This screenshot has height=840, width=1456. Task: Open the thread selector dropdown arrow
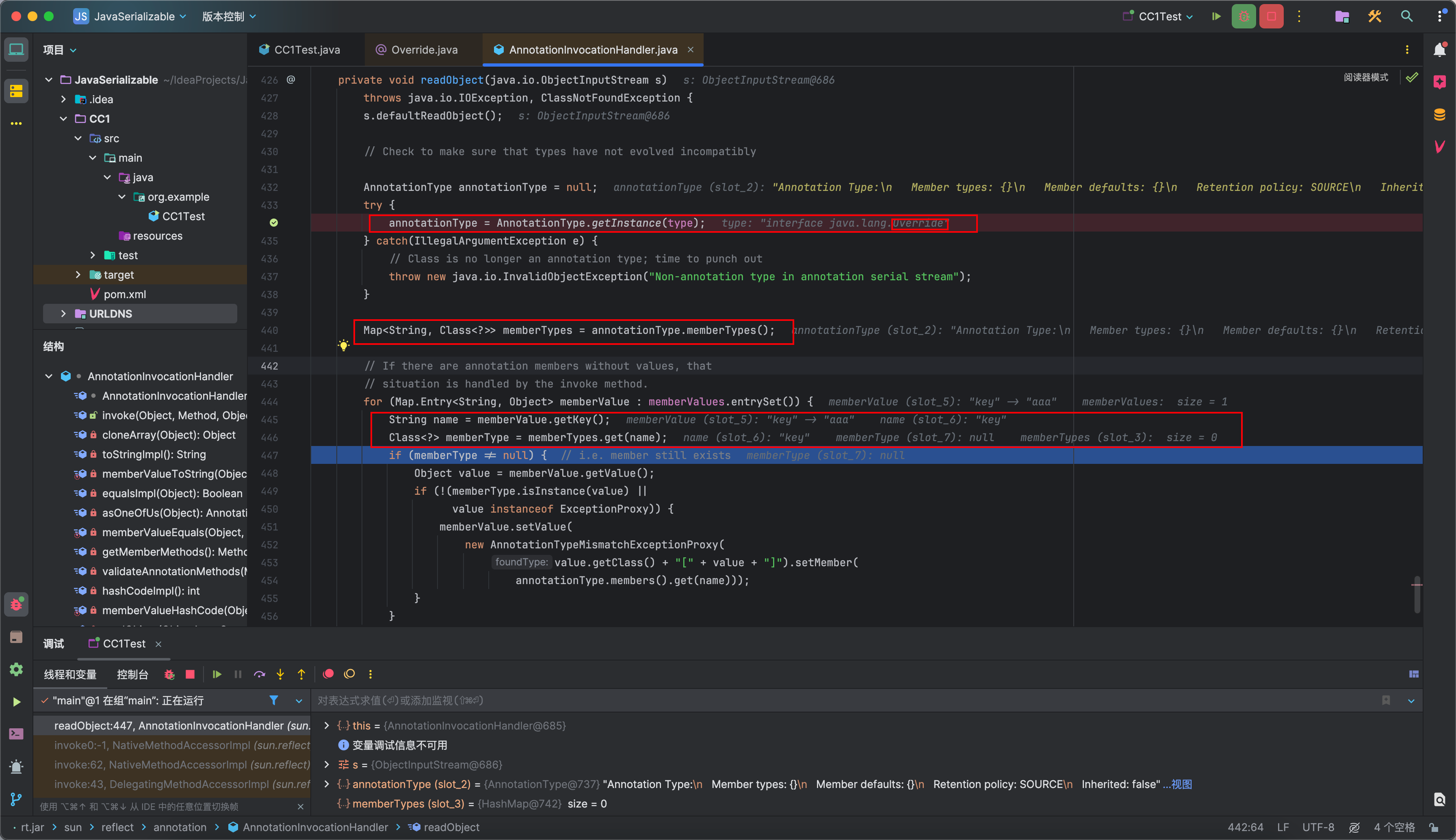click(299, 701)
